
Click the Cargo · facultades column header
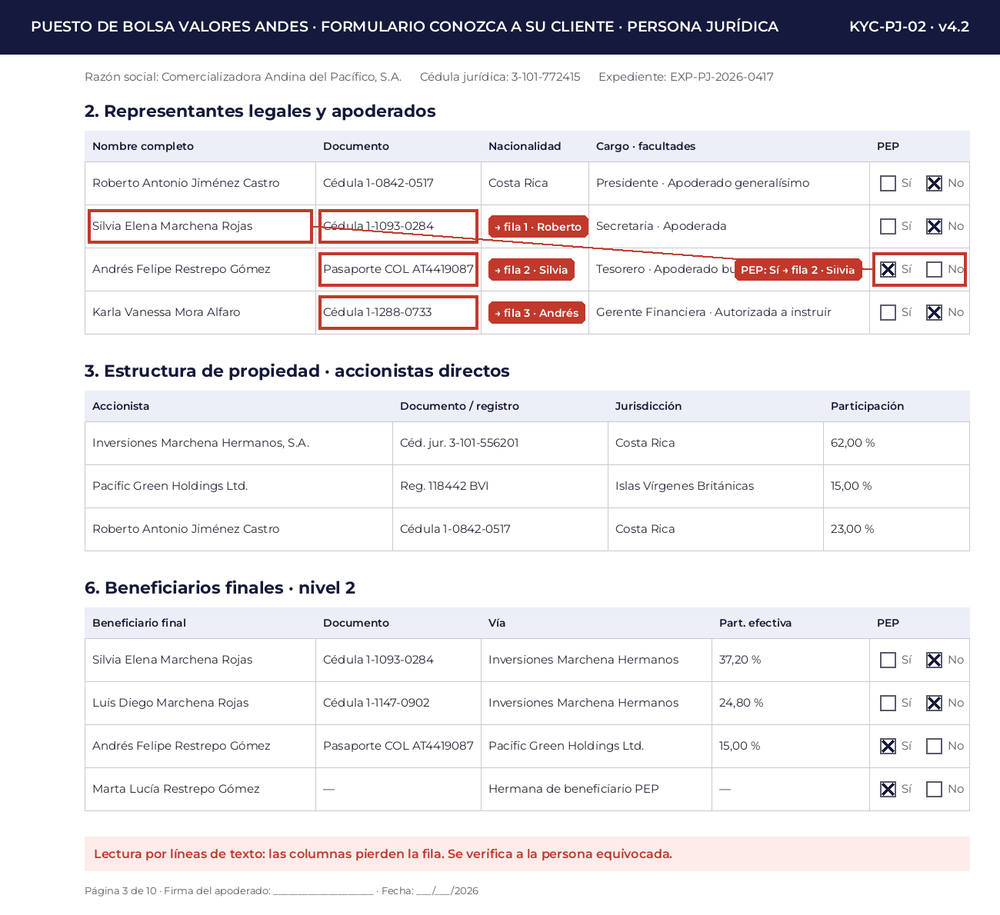tap(645, 147)
